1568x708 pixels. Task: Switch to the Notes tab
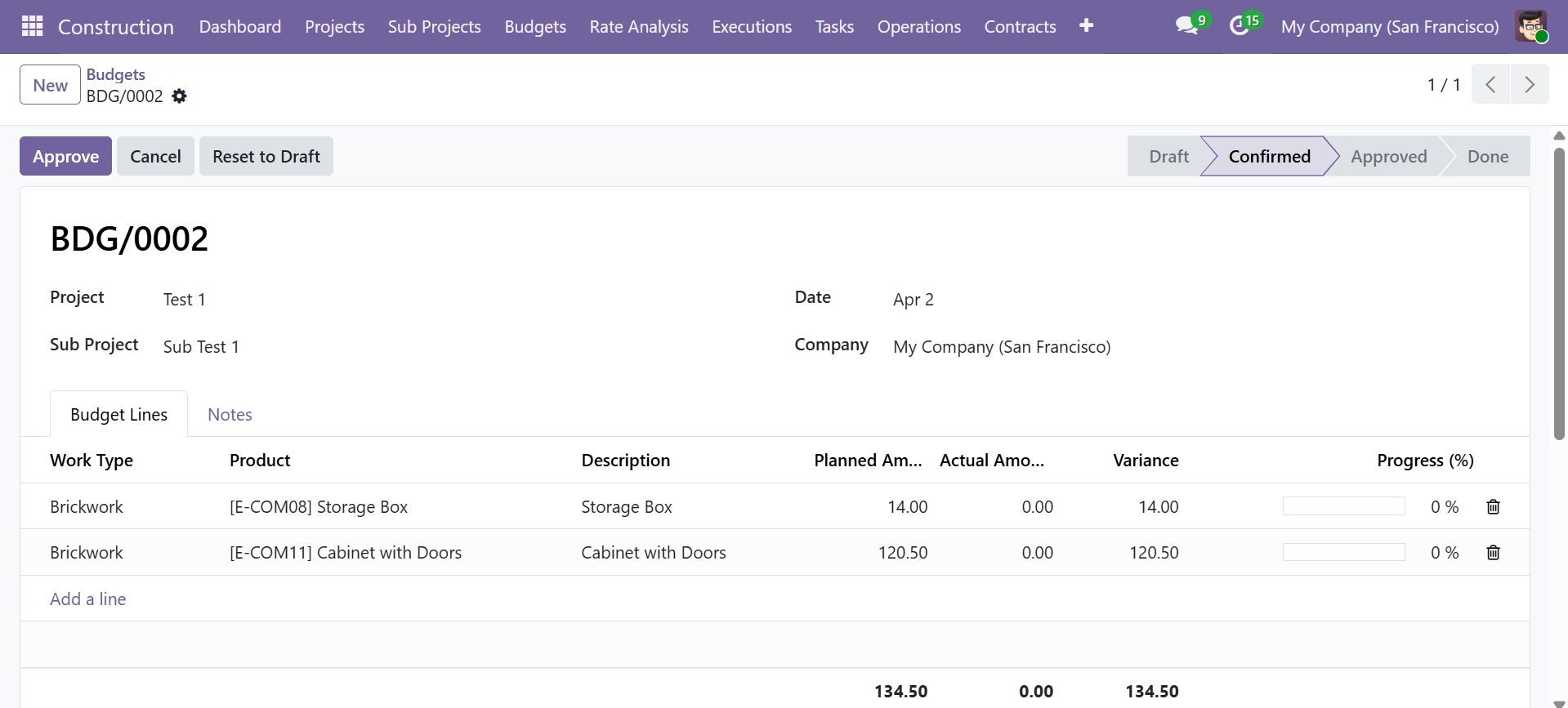230,415
